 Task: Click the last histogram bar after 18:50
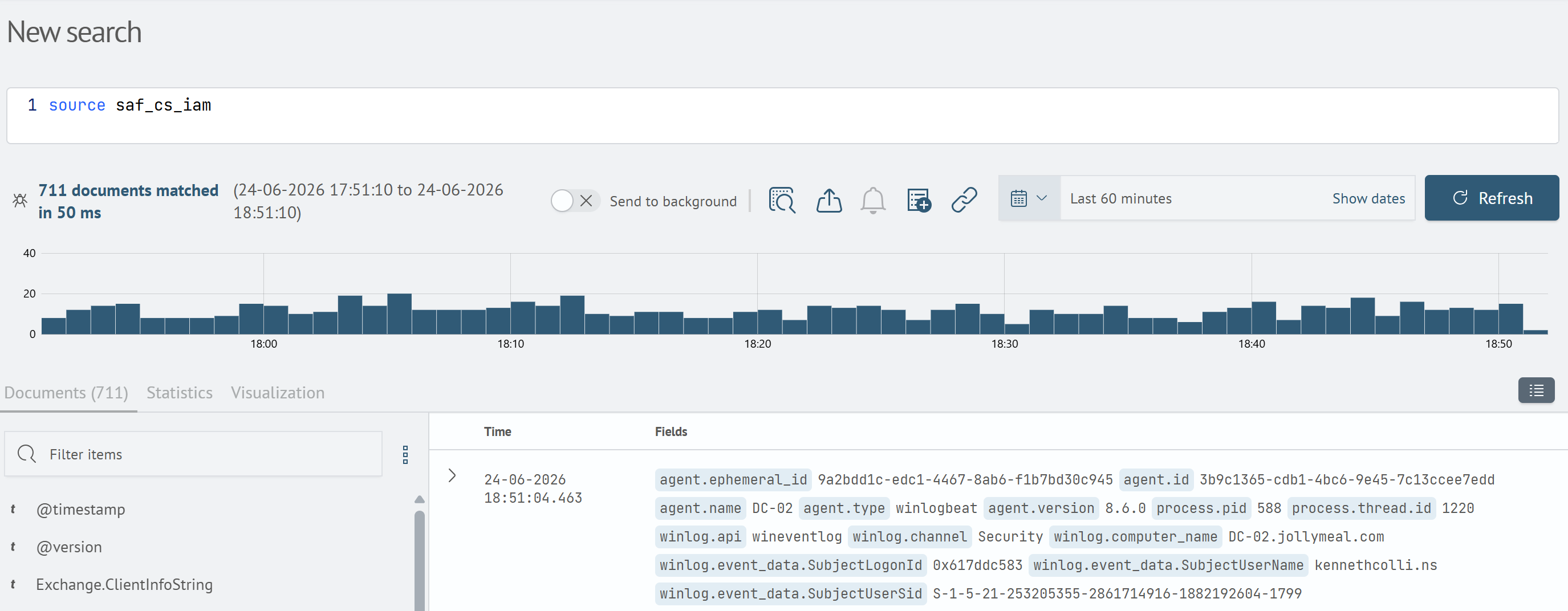1535,332
